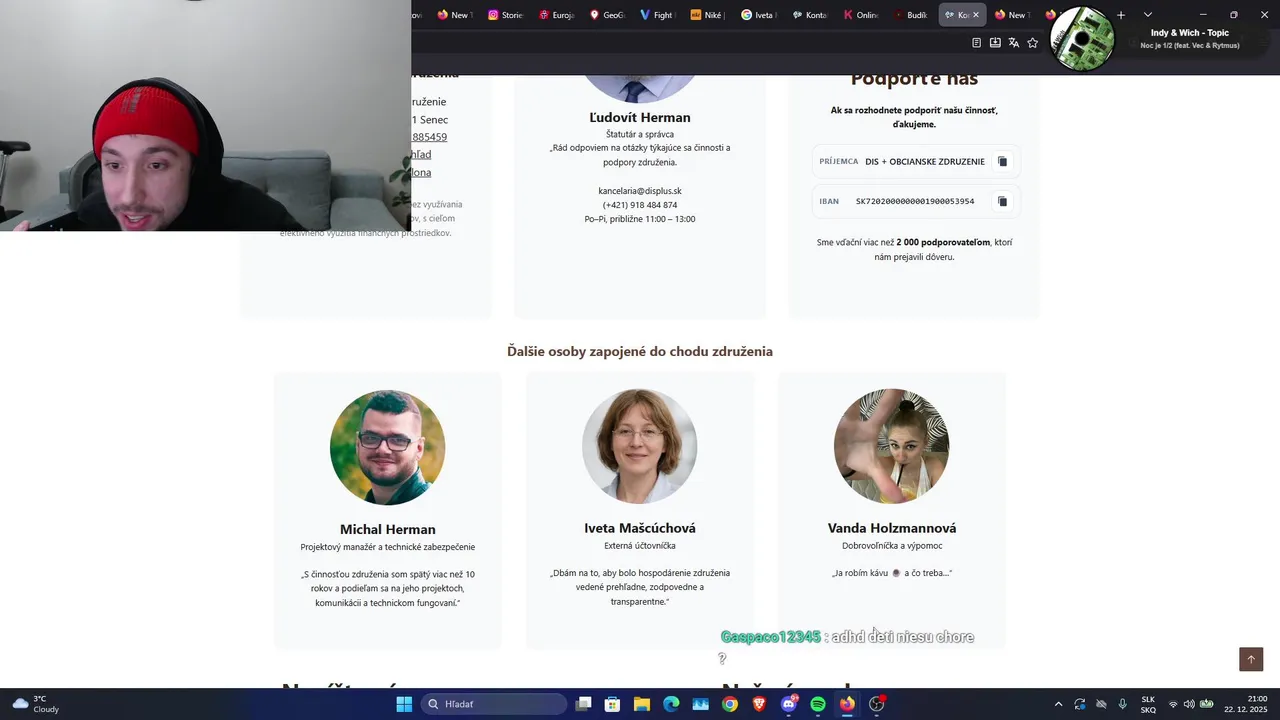Click the Hľadať taskbar search box
The width and height of the screenshot is (1280, 720).
[494, 704]
